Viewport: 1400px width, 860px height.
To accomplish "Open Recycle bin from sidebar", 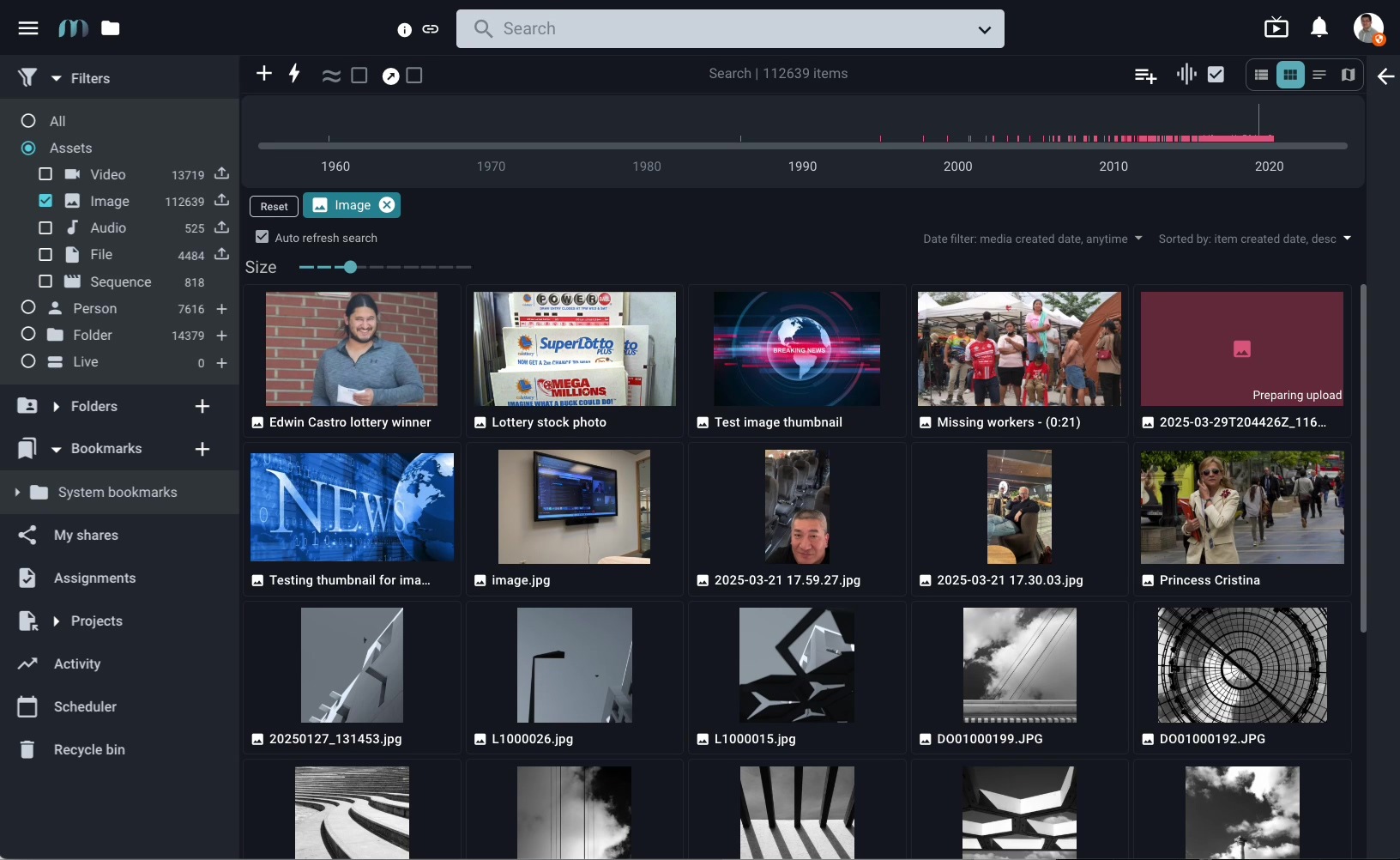I will coord(89,749).
